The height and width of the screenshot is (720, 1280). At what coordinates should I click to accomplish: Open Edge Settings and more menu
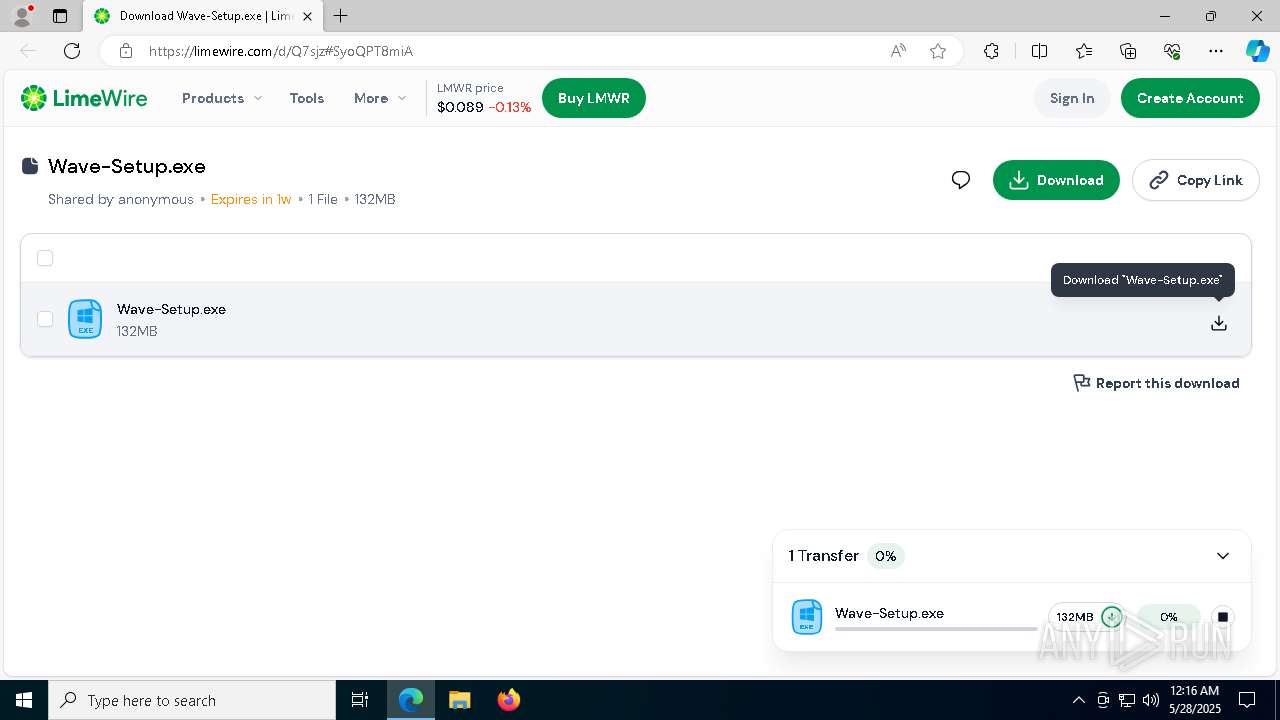1216,51
